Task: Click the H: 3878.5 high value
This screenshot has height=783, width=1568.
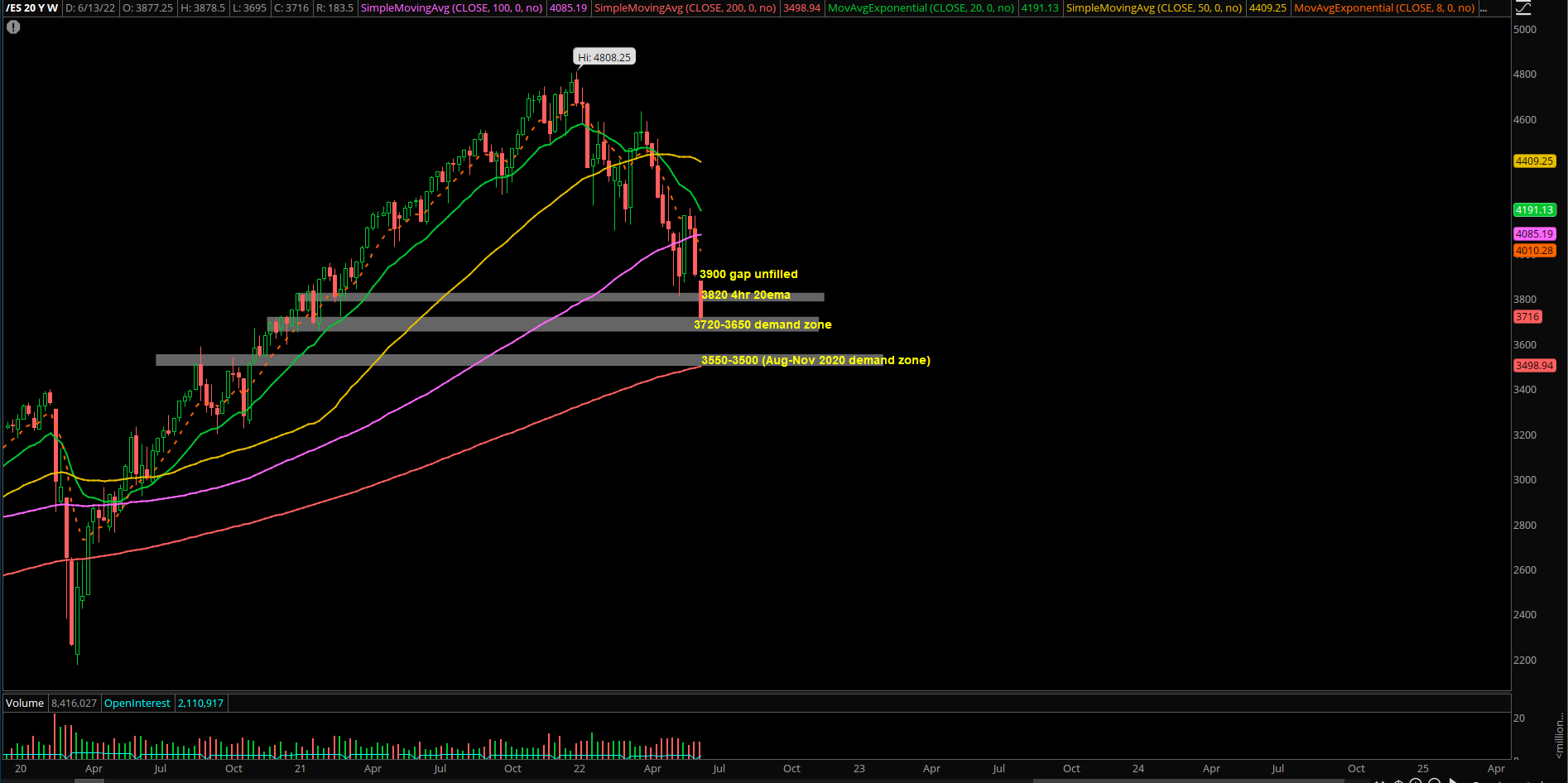Action: (x=202, y=8)
